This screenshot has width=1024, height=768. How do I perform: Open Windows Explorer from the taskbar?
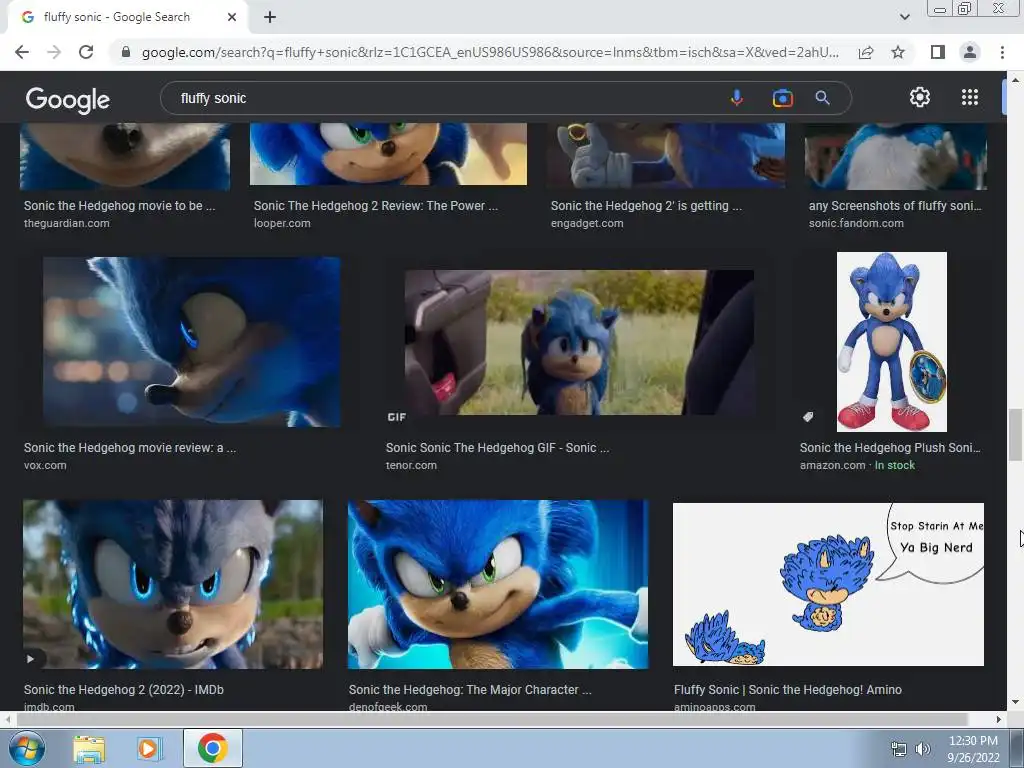[x=89, y=748]
